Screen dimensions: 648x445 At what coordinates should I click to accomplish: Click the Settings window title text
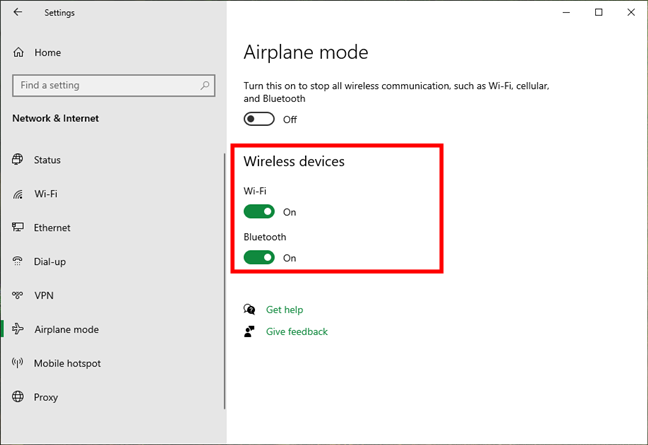click(60, 13)
